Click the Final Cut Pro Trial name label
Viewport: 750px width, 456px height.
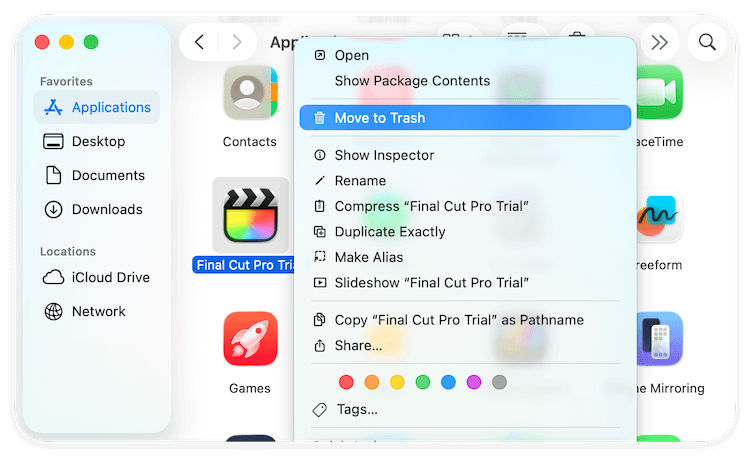click(x=243, y=265)
